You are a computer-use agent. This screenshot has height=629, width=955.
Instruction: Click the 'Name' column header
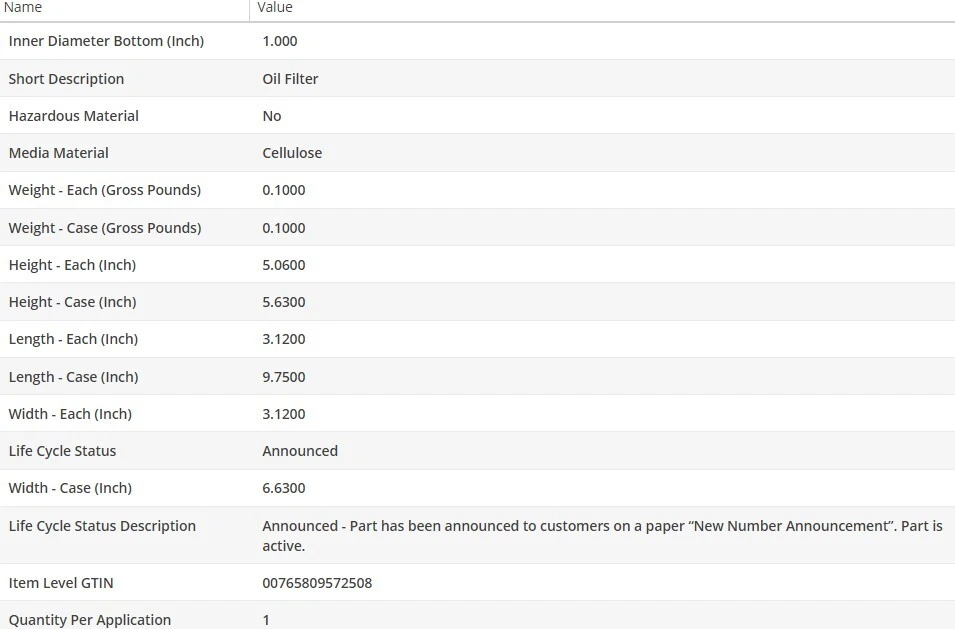point(23,7)
